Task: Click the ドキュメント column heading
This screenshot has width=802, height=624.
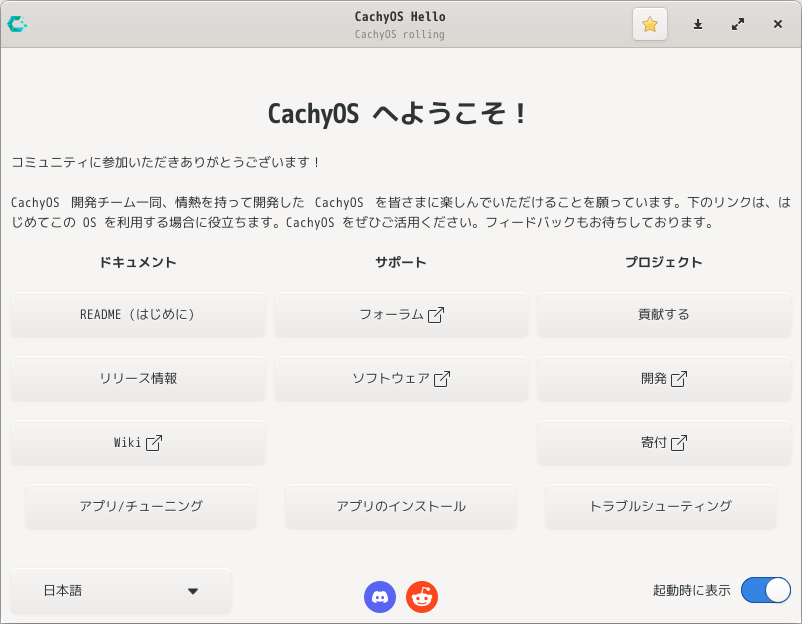Action: coord(138,262)
